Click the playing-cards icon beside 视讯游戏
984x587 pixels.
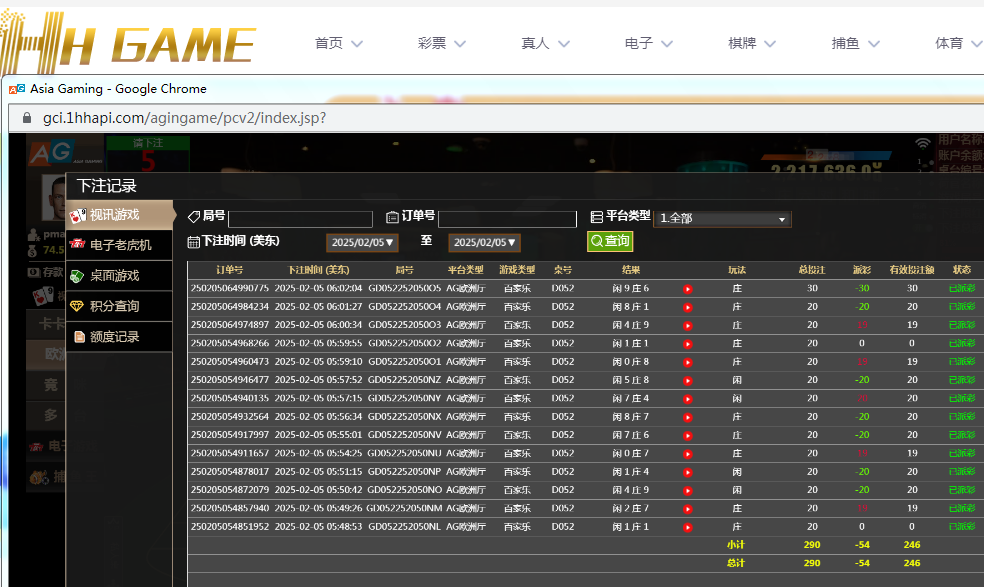pyautogui.click(x=78, y=215)
